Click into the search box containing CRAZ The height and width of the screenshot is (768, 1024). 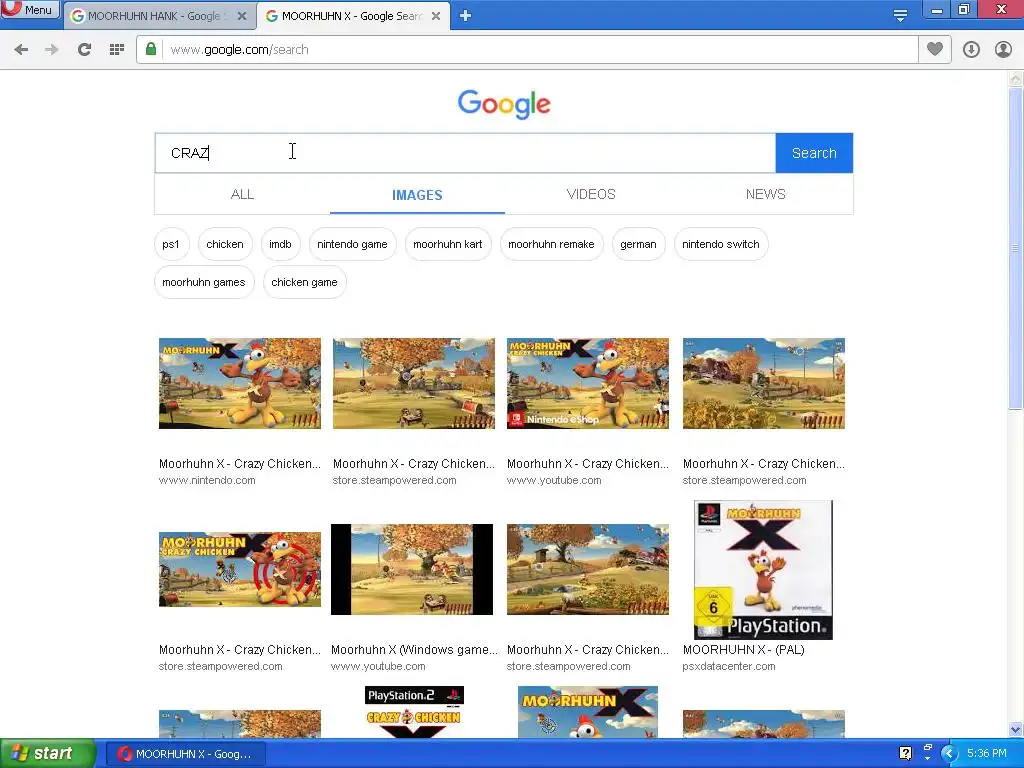[x=465, y=153]
